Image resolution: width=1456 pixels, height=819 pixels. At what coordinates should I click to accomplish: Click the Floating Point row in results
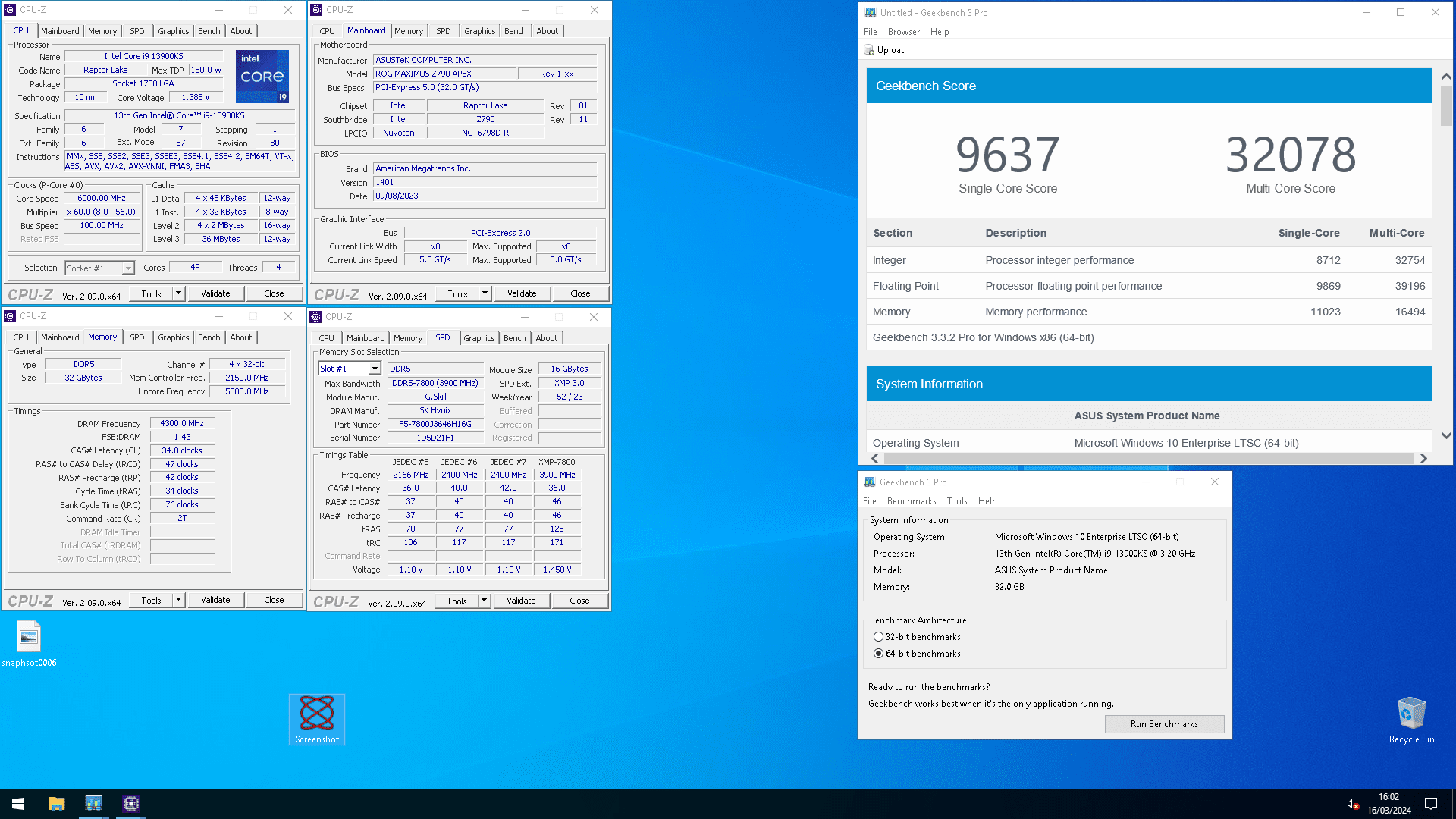coord(1148,286)
